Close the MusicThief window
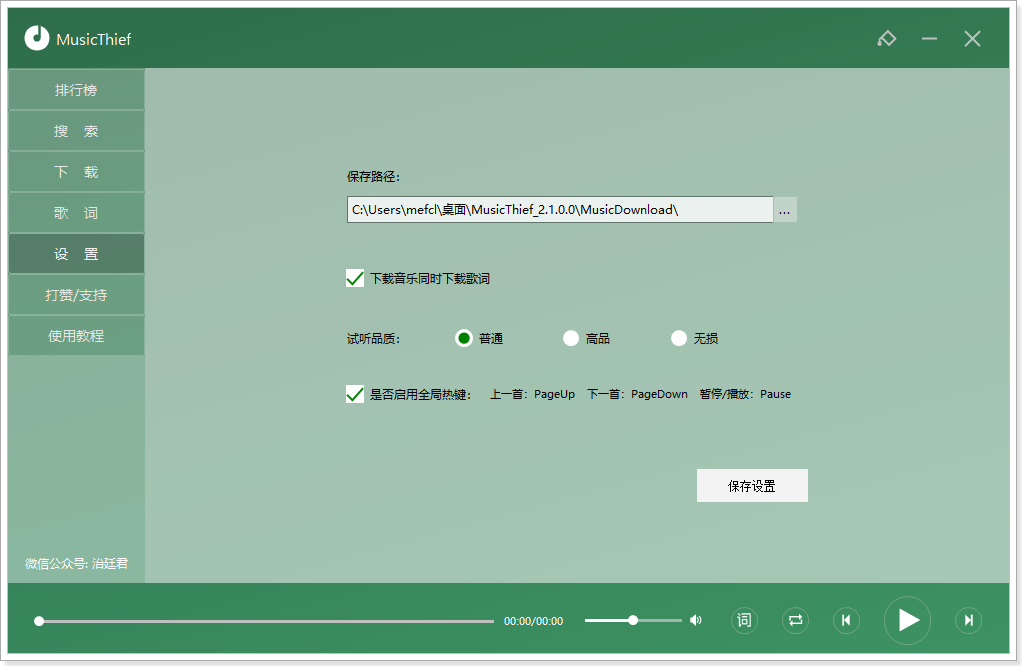1022x666 pixels. coord(972,38)
